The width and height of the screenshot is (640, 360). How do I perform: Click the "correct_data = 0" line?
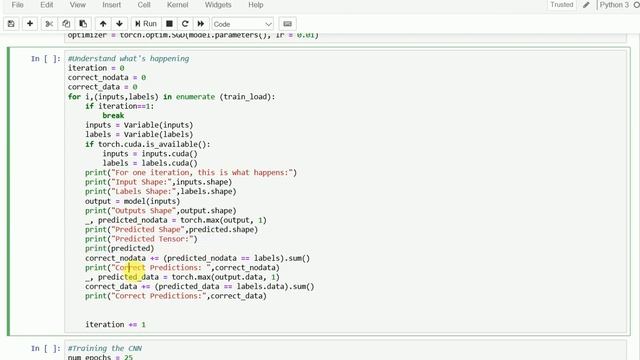(x=102, y=87)
